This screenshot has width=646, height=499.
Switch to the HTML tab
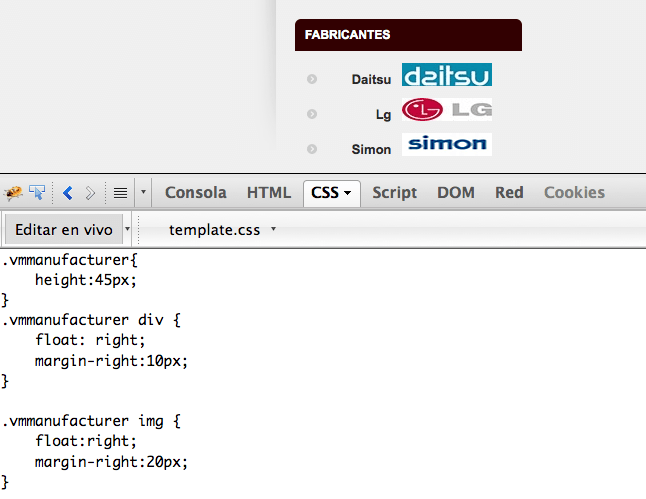point(269,192)
